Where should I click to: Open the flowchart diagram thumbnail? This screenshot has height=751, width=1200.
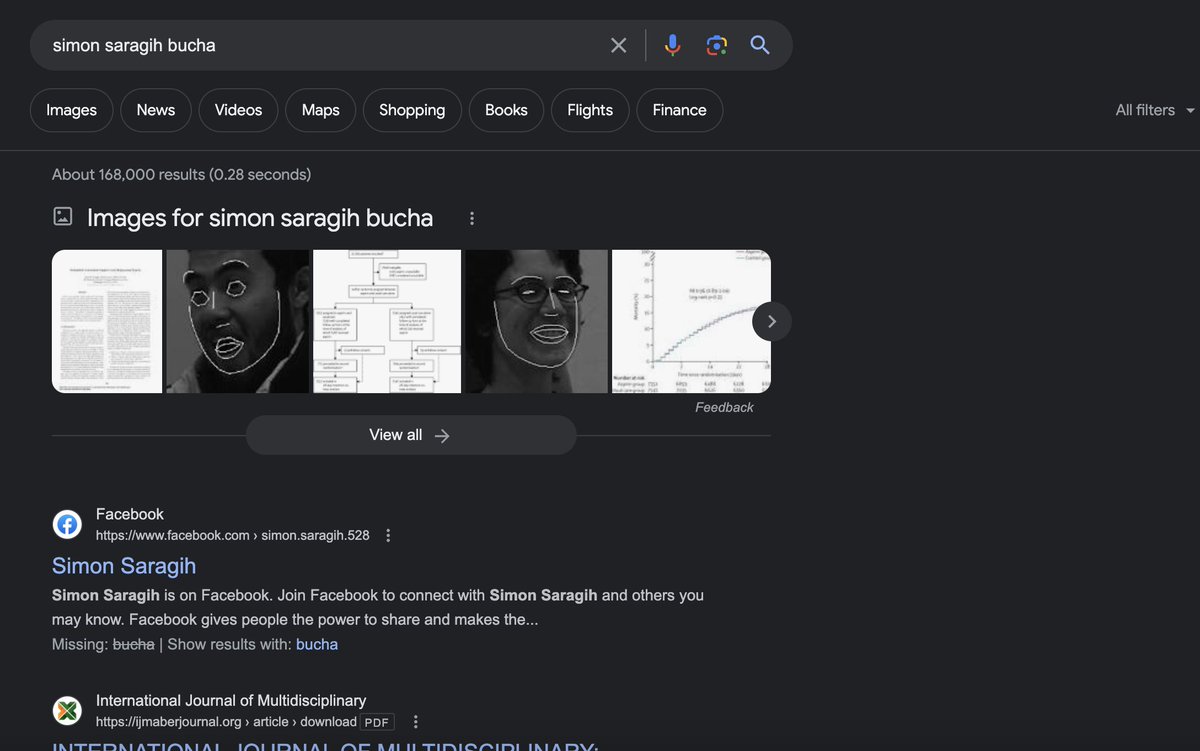387,321
